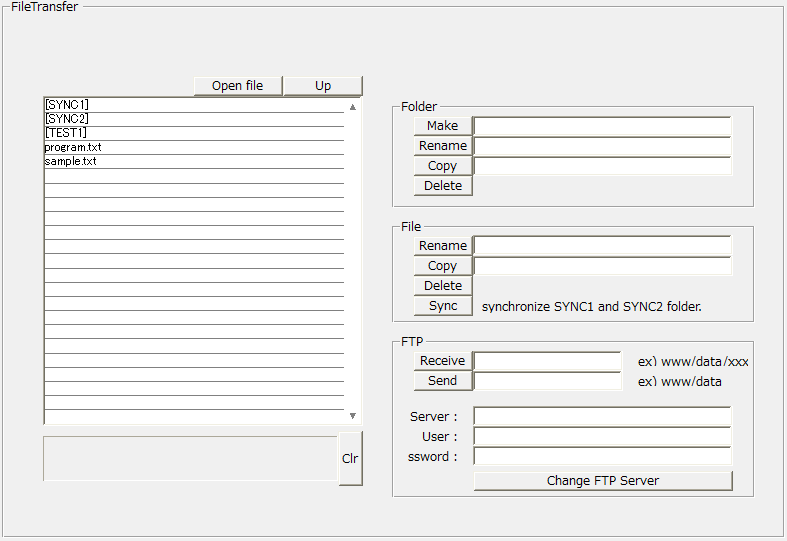Focus the Folder Rename text field
The height and width of the screenshot is (541, 787).
click(602, 146)
